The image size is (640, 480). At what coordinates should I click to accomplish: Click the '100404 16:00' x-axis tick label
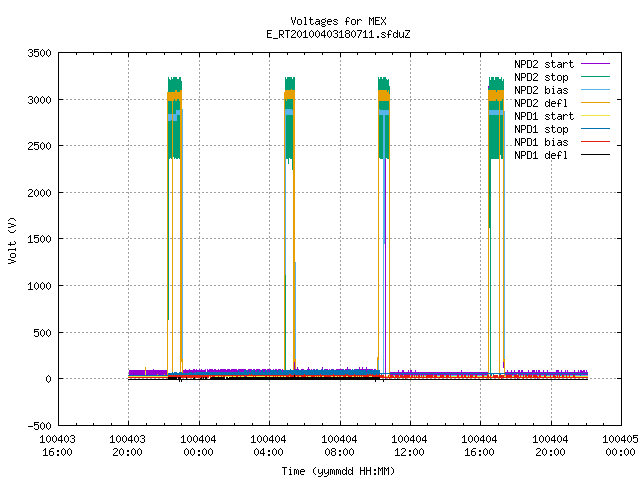[x=480, y=446]
